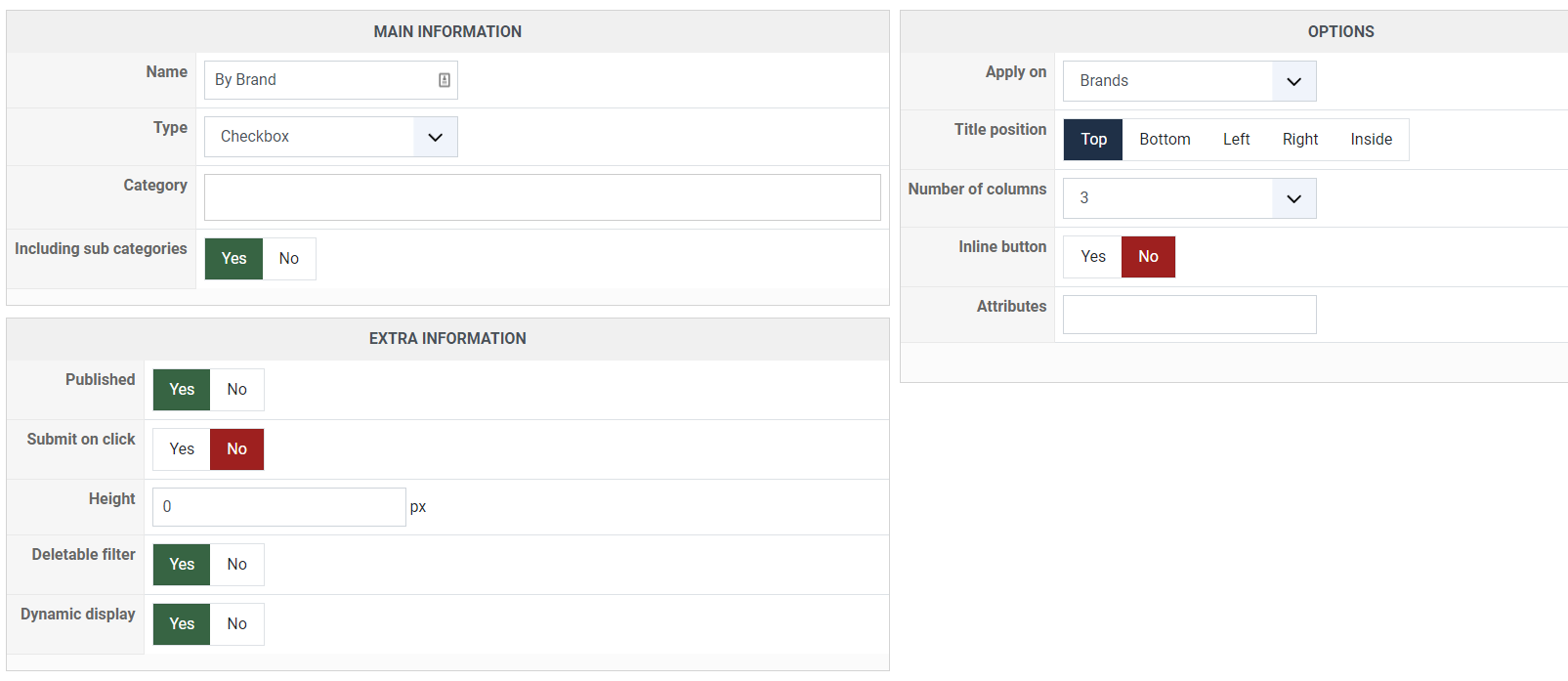Expand the Apply on Brands dropdown
1568x681 pixels.
click(x=1189, y=81)
